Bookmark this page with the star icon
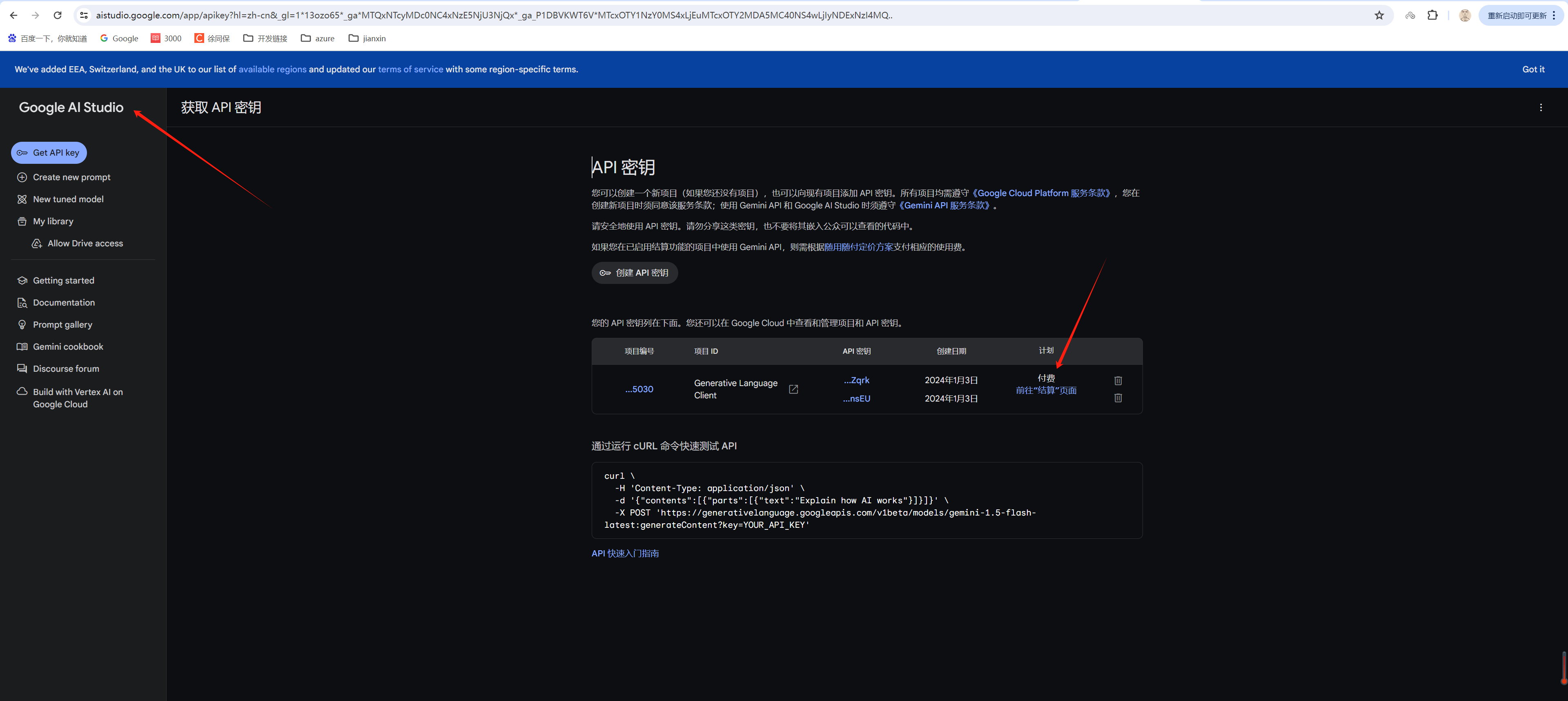1568x701 pixels. [x=1379, y=15]
